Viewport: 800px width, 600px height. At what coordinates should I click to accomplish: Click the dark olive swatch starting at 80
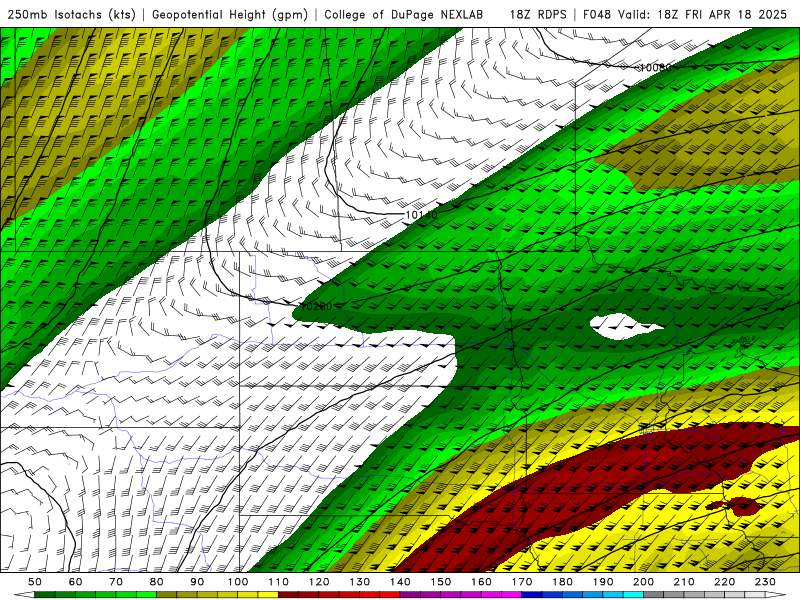167,595
